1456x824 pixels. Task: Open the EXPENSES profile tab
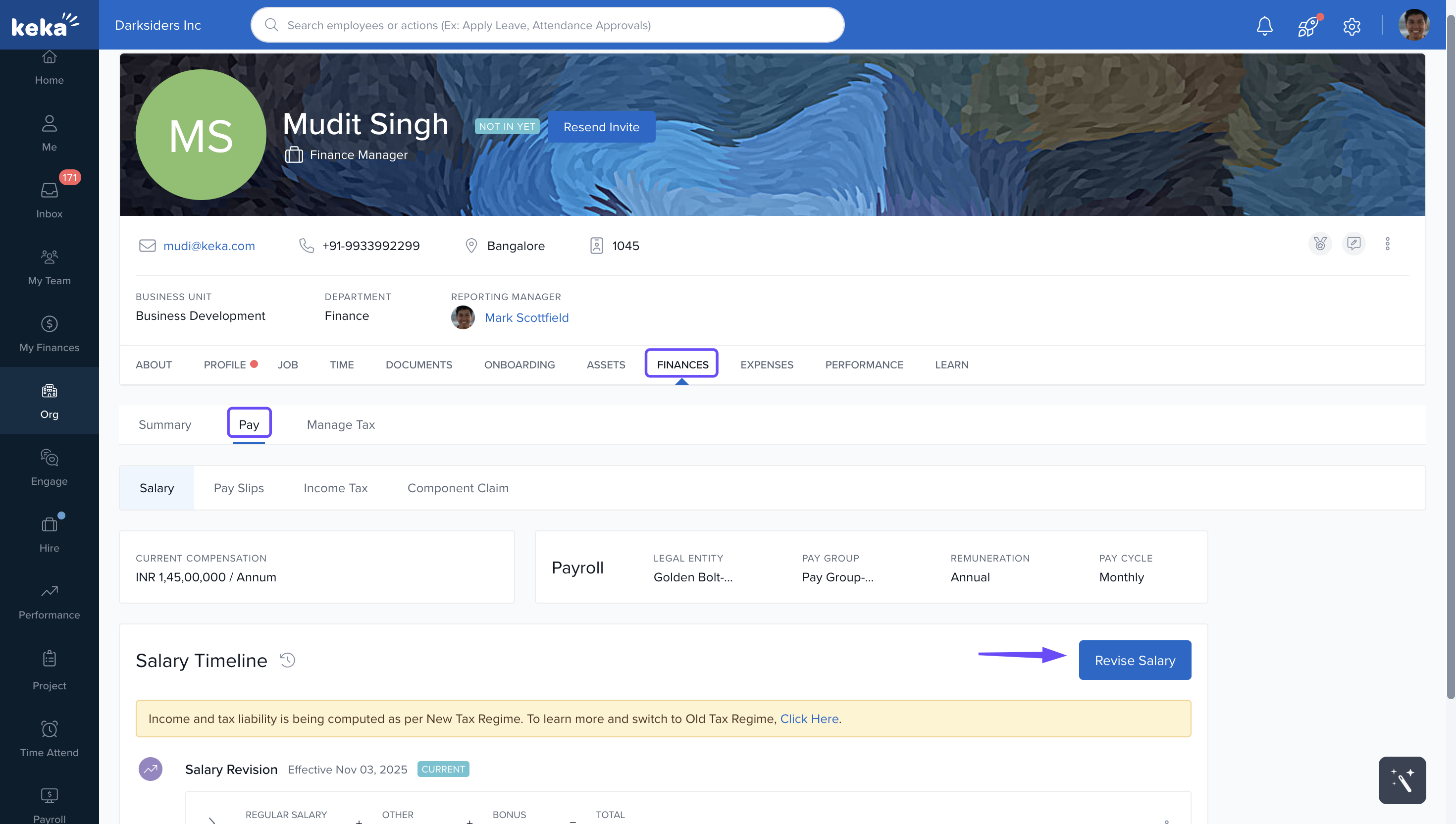click(x=766, y=364)
